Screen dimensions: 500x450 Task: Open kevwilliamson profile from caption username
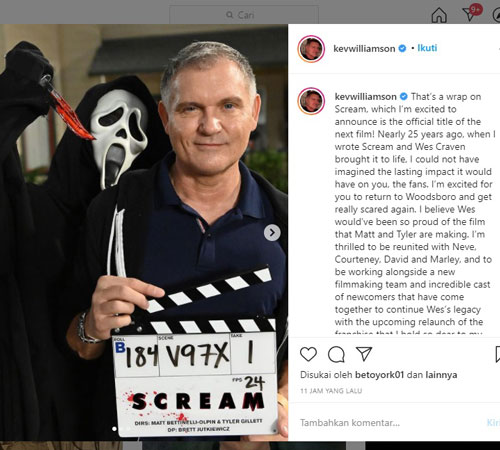point(365,97)
